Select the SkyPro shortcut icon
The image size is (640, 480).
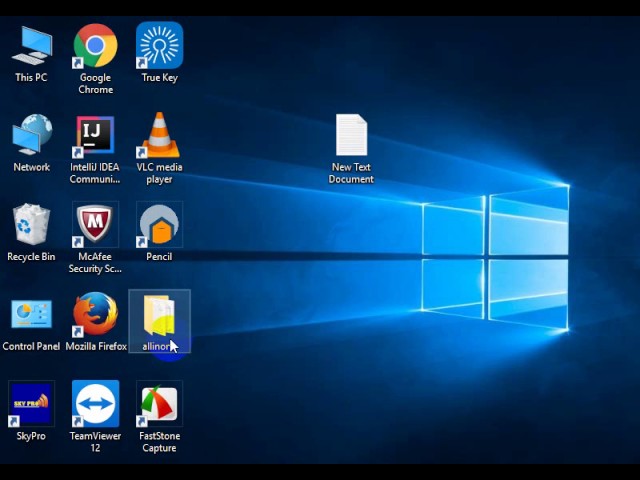tap(31, 403)
